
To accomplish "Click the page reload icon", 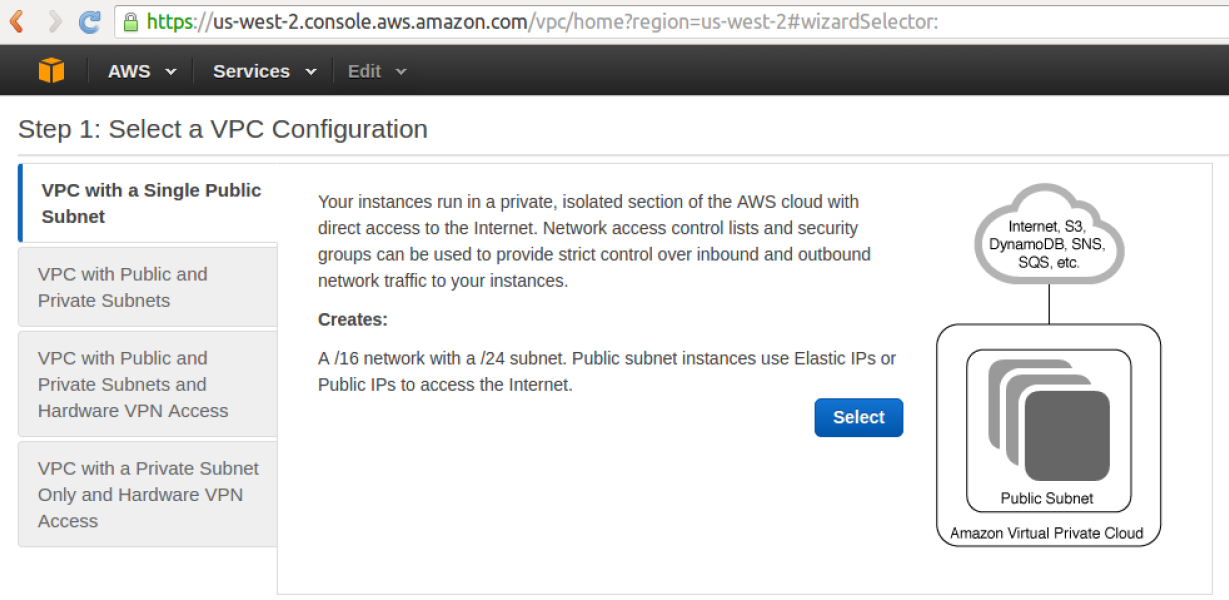I will click(x=89, y=20).
